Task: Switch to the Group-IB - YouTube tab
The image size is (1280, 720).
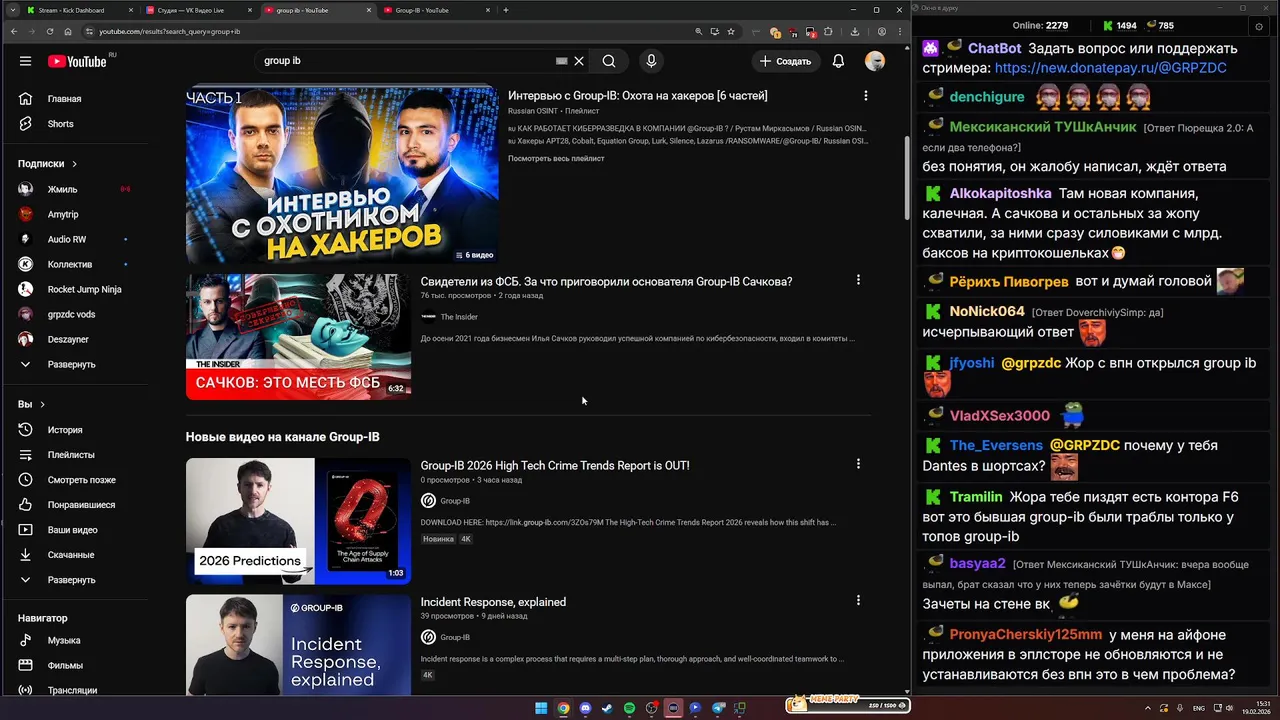Action: point(435,10)
